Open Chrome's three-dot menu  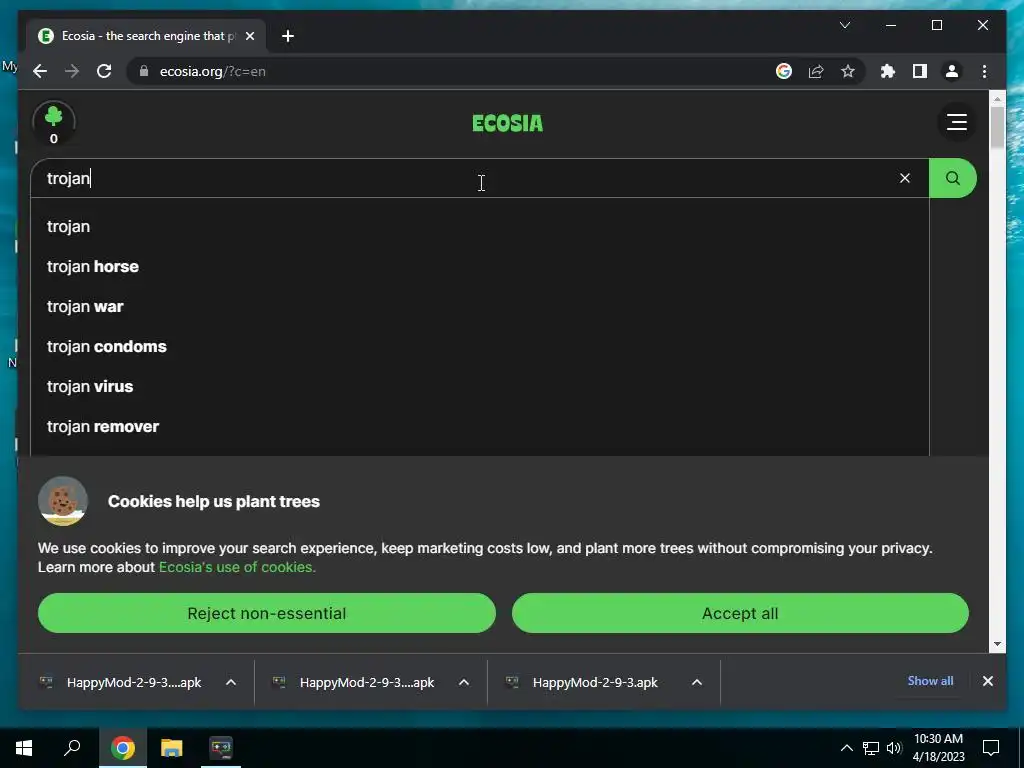click(984, 71)
